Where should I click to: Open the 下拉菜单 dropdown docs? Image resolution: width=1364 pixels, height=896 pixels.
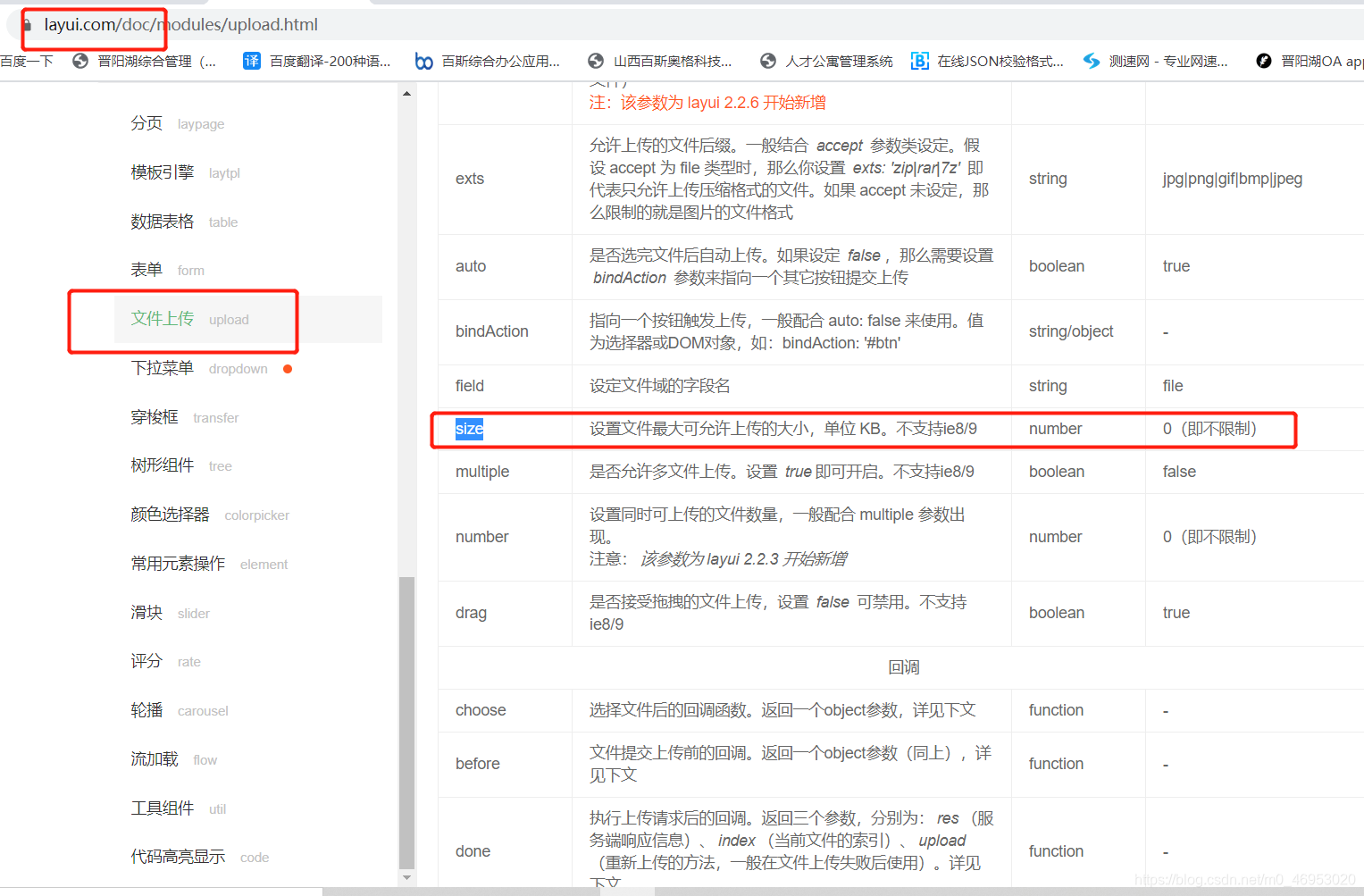pos(164,367)
